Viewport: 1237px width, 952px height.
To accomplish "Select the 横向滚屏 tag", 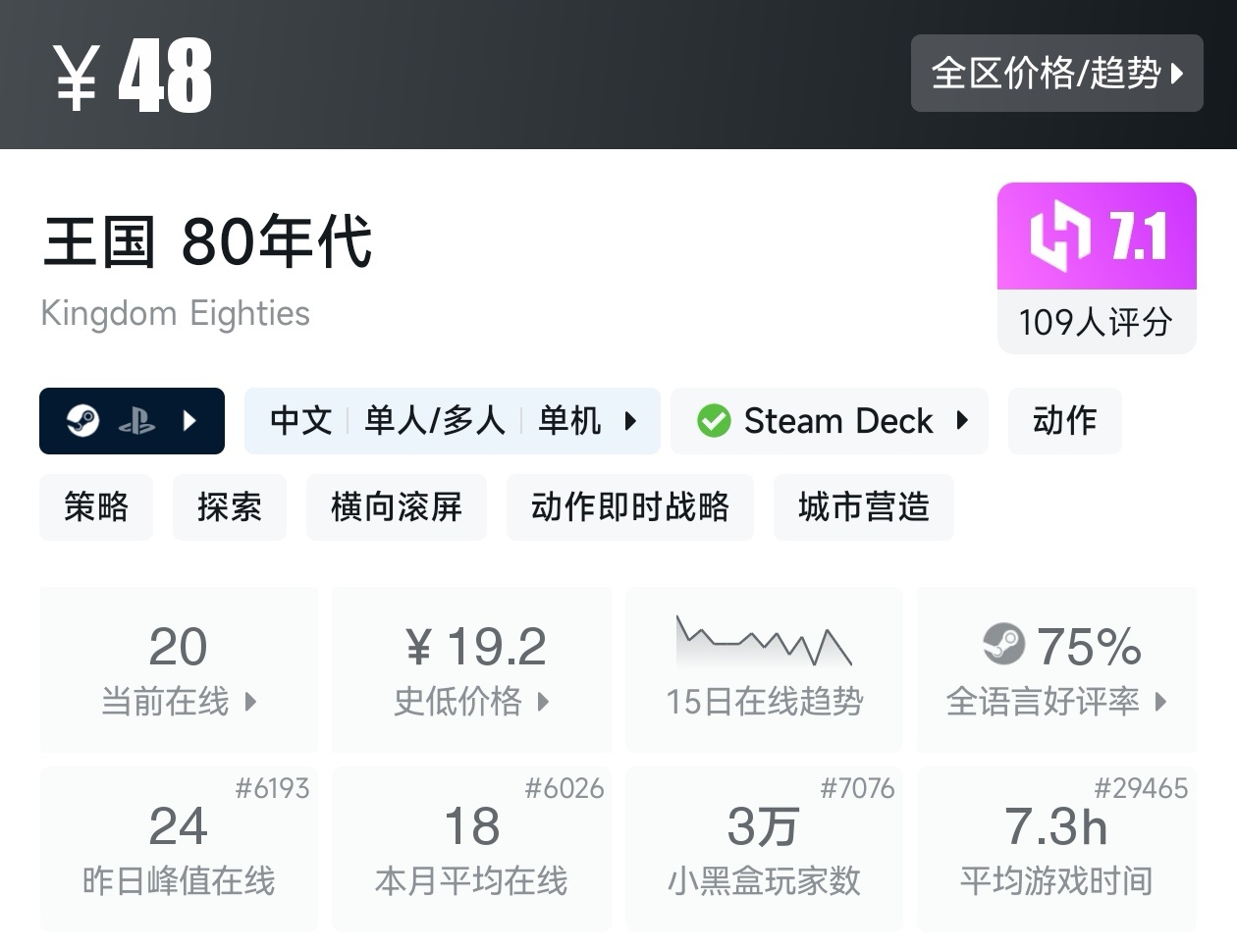I will [x=397, y=506].
